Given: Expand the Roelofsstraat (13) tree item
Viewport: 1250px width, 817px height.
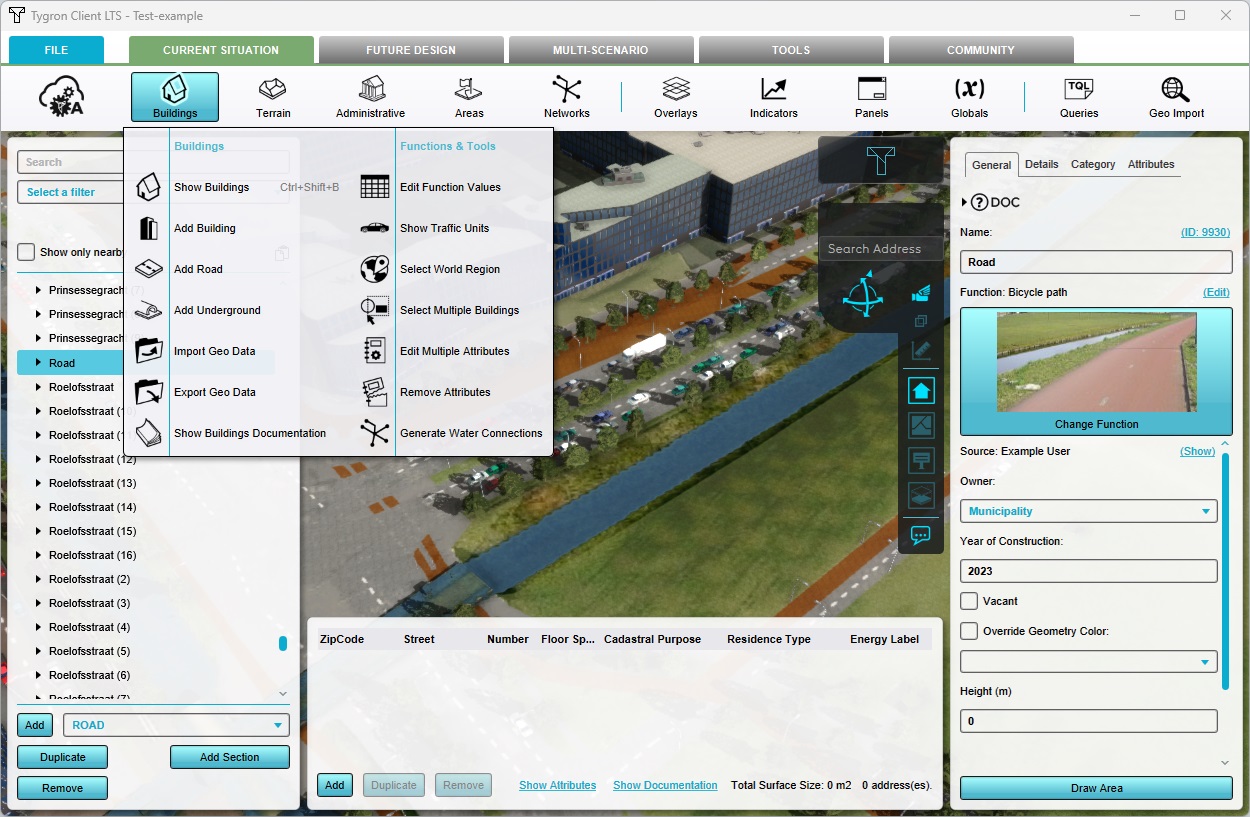Looking at the screenshot, I should [x=38, y=483].
